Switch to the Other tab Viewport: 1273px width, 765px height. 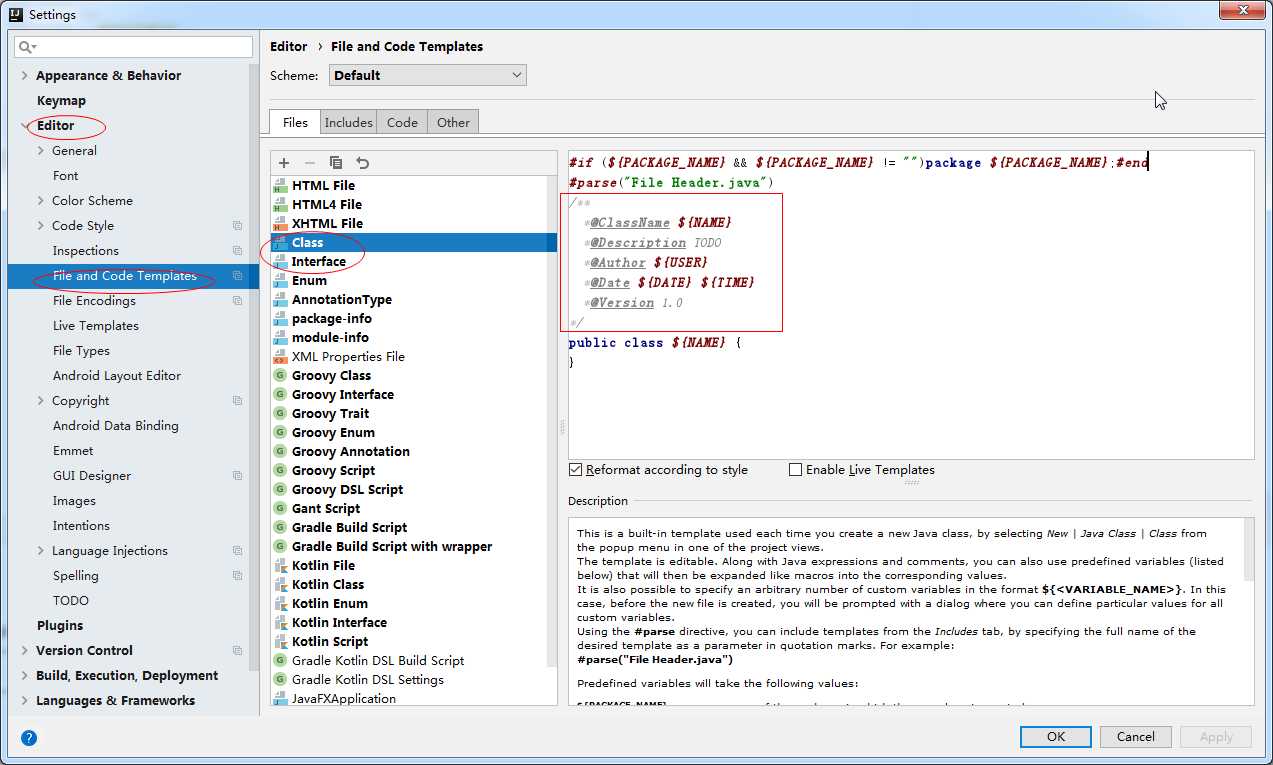click(x=453, y=122)
